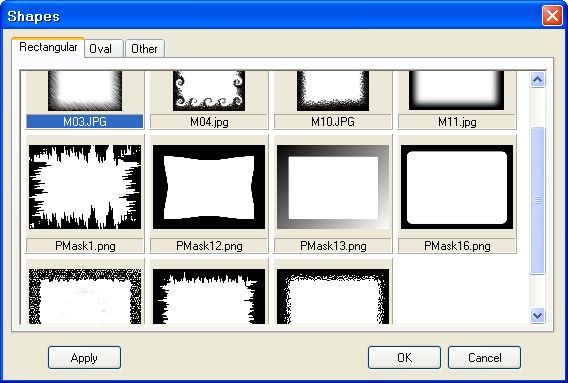Screen dimensions: 568x383
Task: Select the M03.JPG mask thumbnail
Action: point(85,91)
